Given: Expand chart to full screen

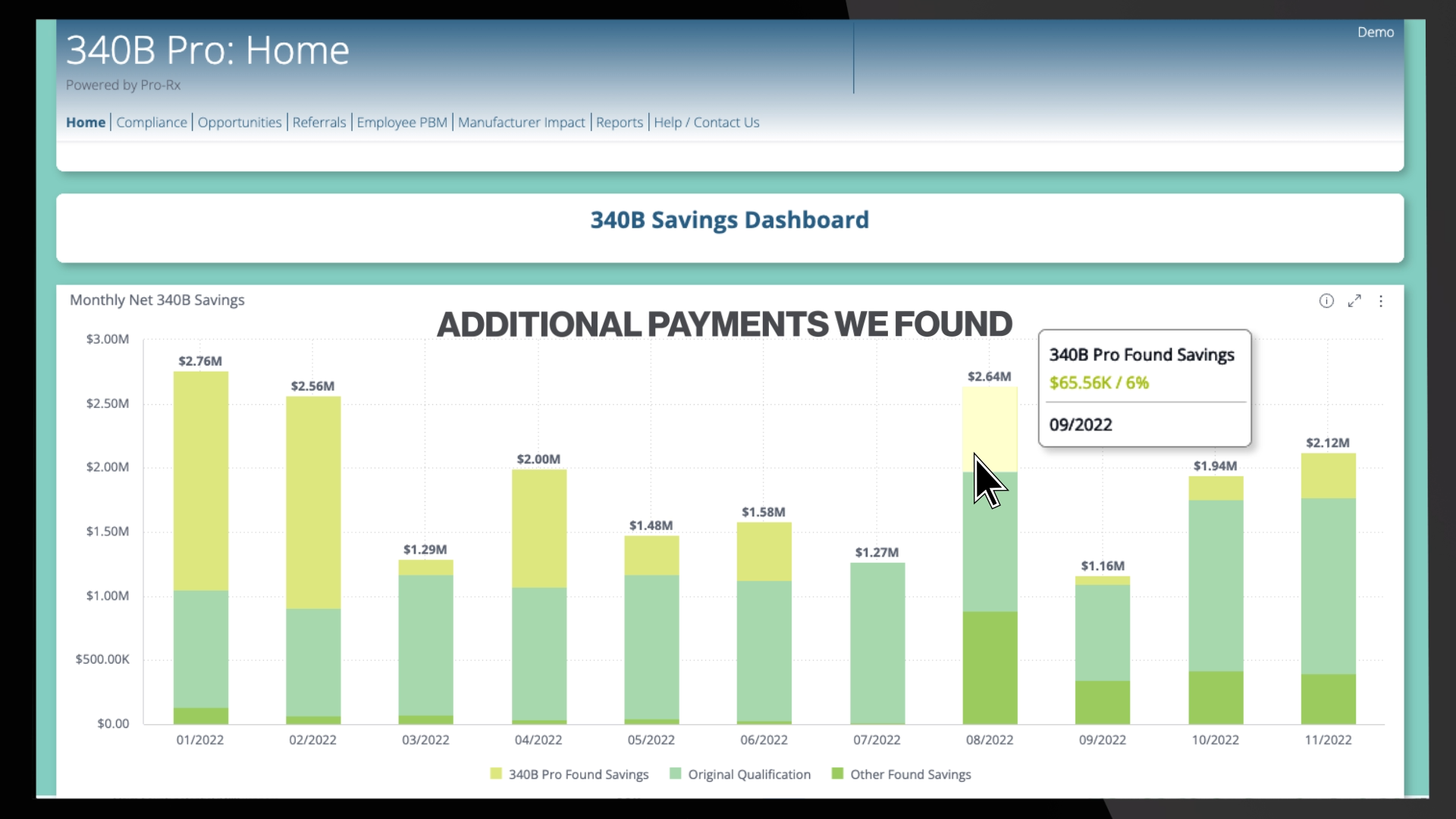Looking at the screenshot, I should [1354, 301].
